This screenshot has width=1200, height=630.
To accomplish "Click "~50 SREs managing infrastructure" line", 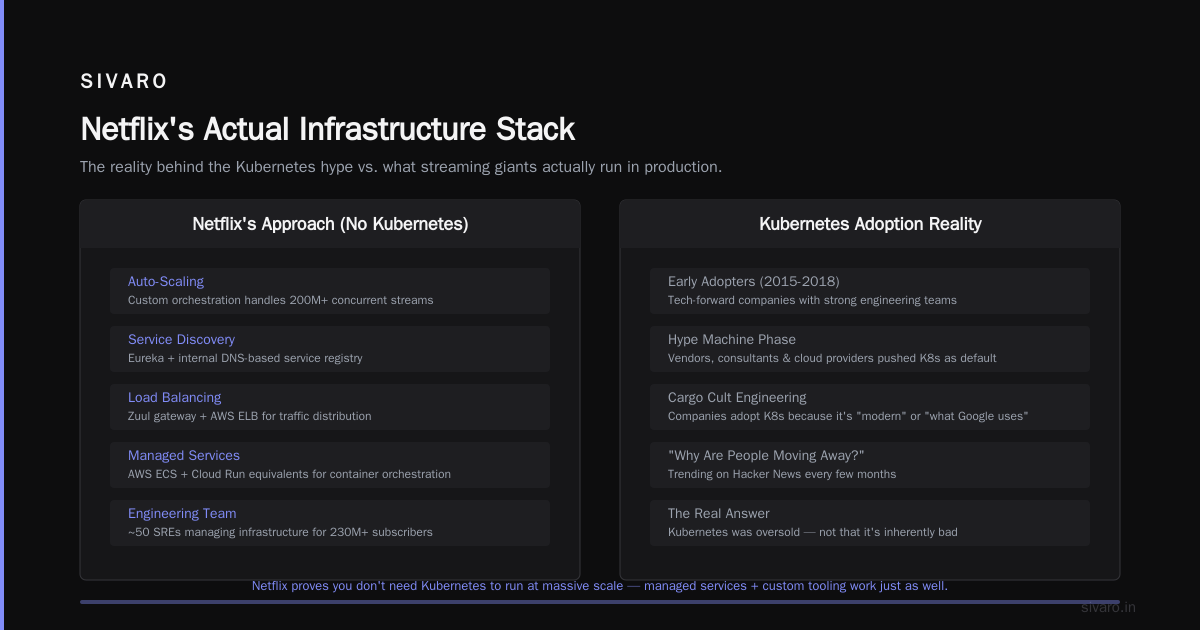I will (x=280, y=532).
